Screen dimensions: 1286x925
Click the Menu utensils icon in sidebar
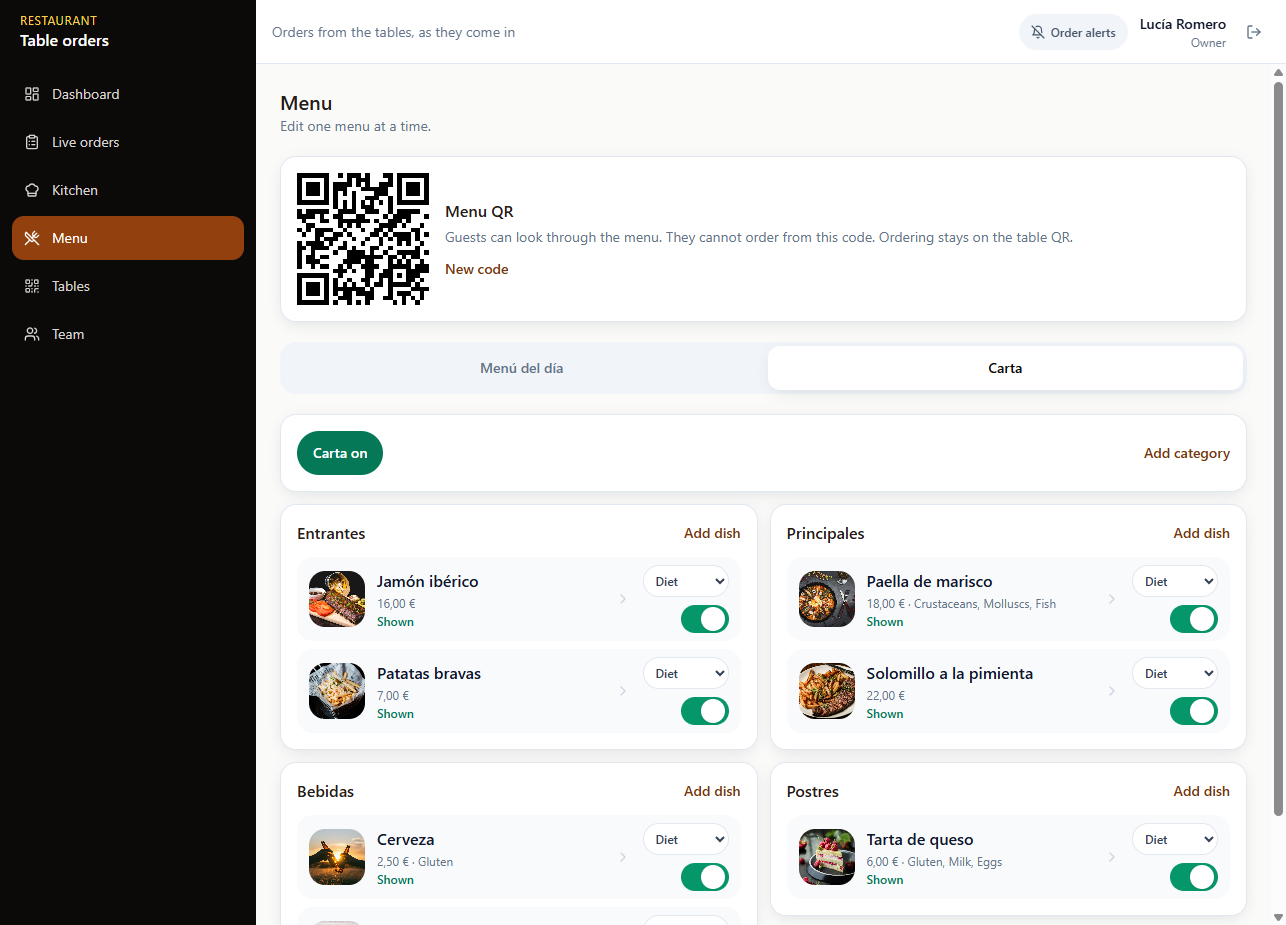pyautogui.click(x=32, y=238)
